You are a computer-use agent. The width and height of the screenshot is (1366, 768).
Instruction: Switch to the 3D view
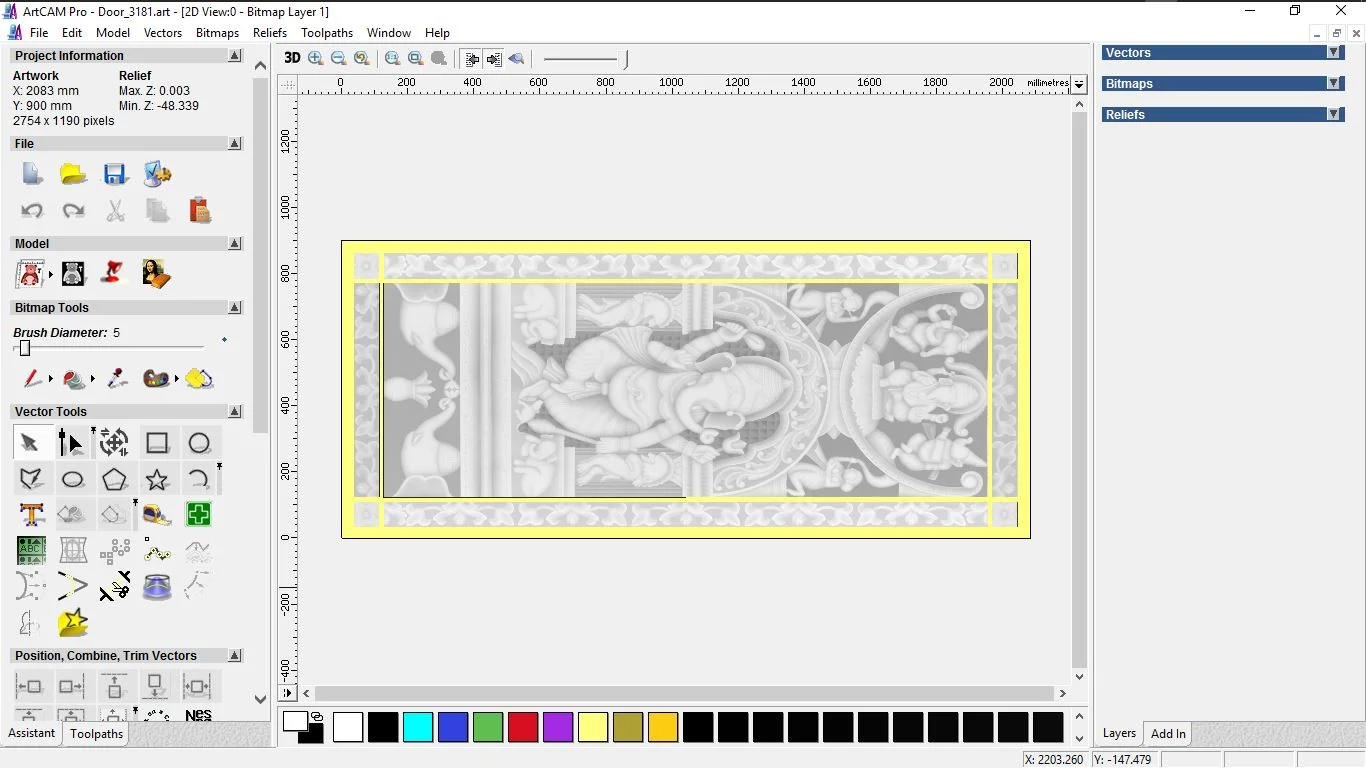[x=292, y=58]
